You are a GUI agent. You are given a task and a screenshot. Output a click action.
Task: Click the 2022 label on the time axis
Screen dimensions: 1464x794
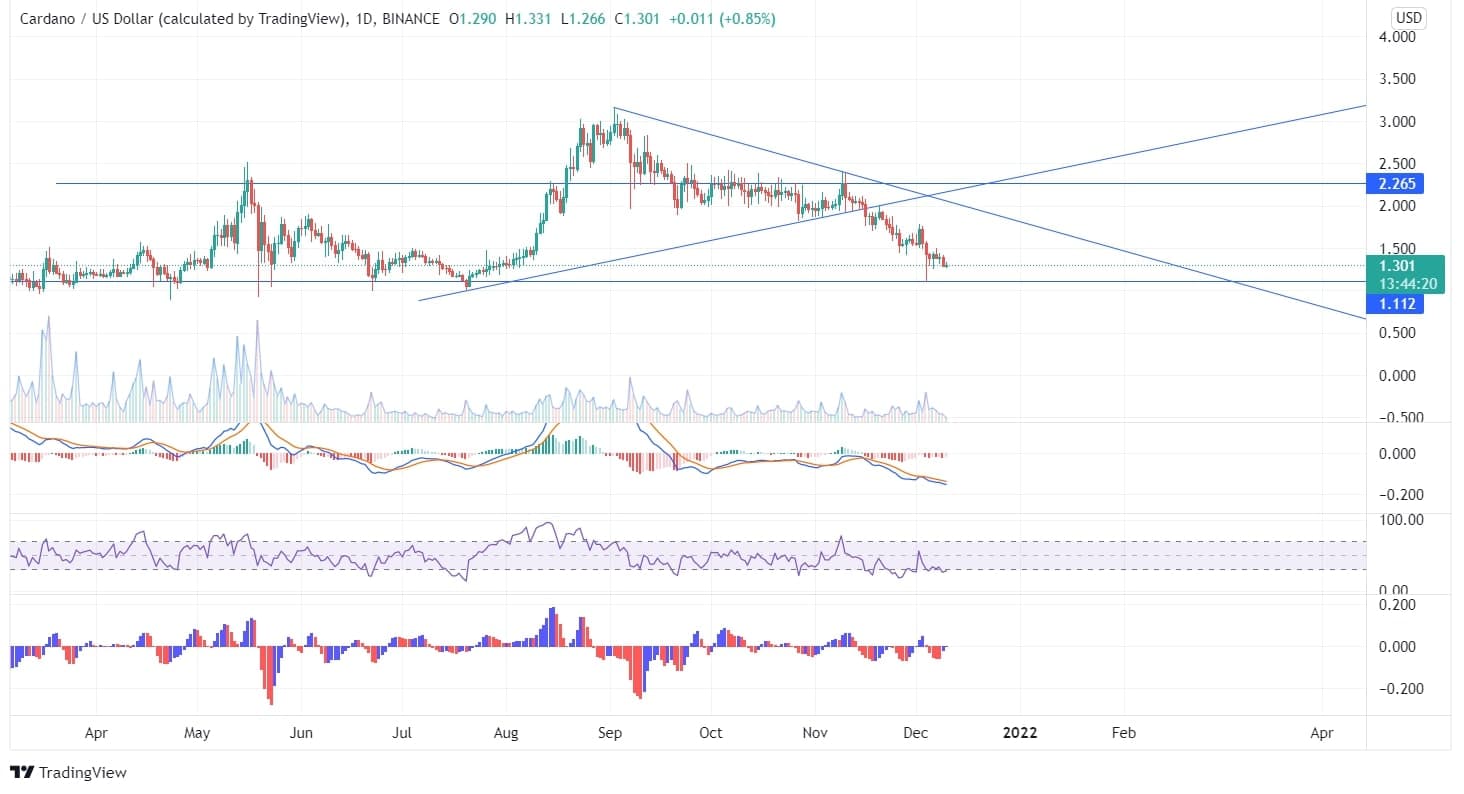1019,733
